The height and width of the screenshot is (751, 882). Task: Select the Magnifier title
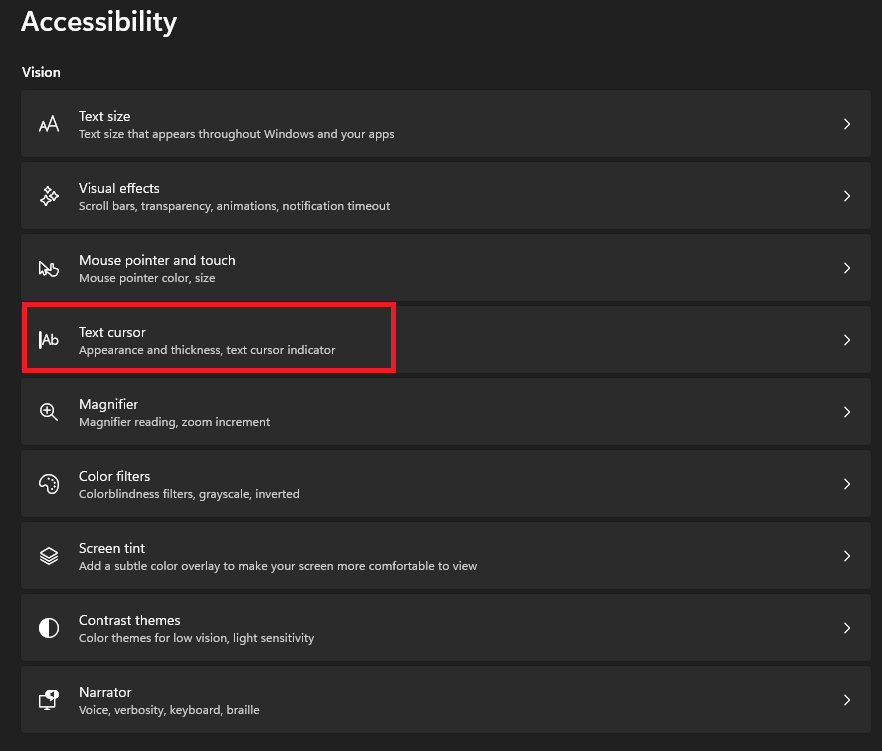(109, 404)
